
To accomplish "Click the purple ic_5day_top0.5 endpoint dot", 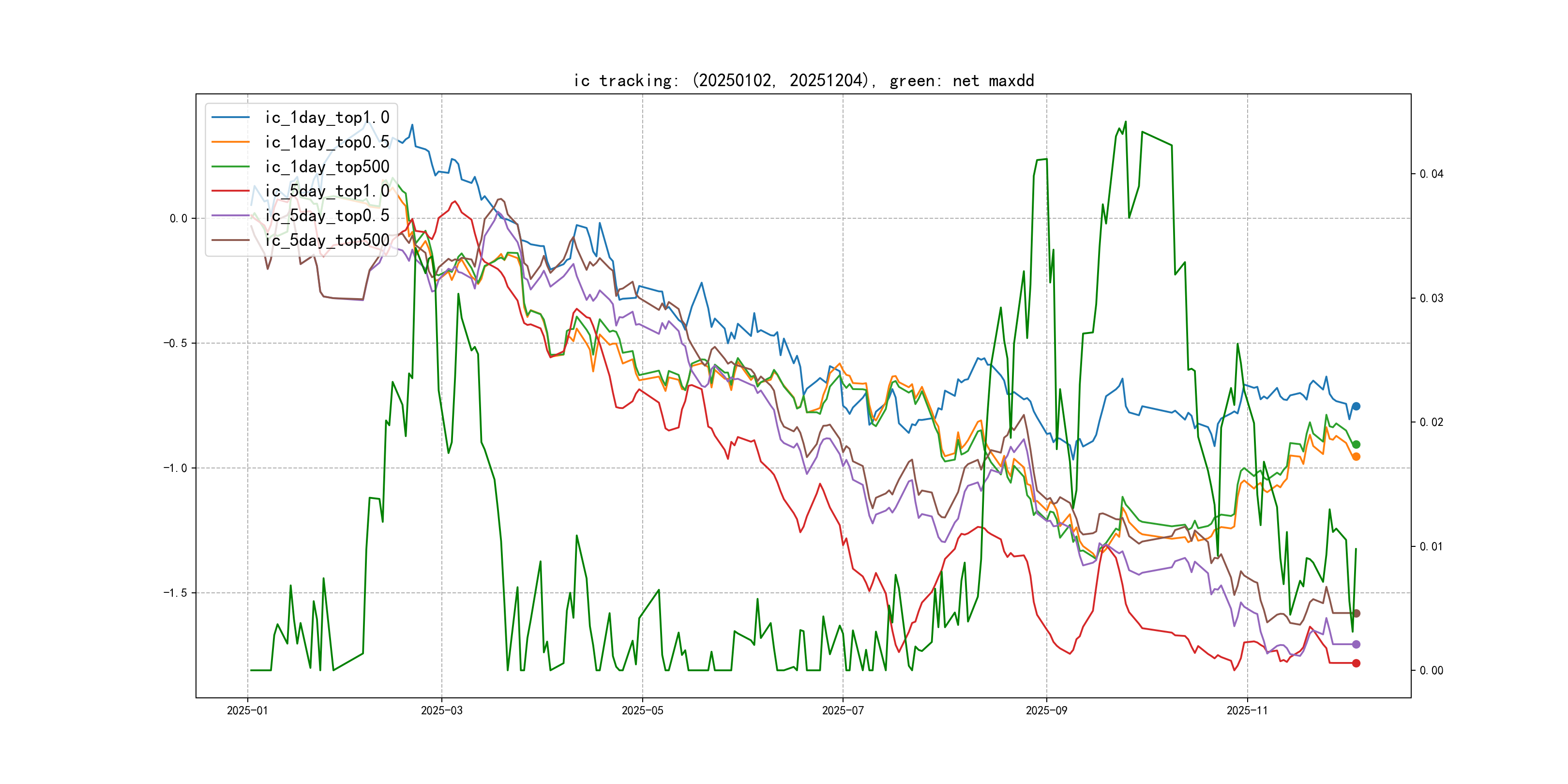I will 1356,644.
